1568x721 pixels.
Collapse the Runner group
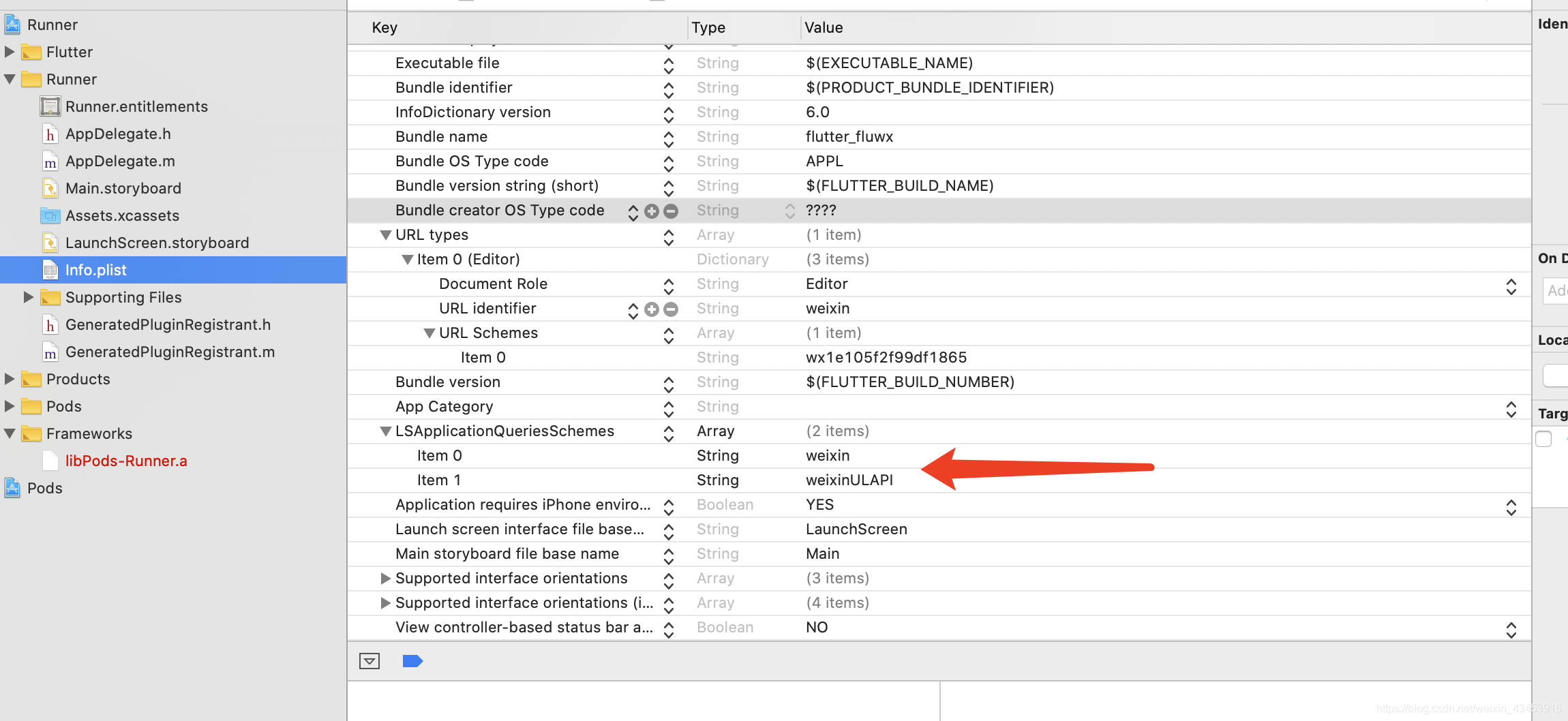click(x=10, y=79)
